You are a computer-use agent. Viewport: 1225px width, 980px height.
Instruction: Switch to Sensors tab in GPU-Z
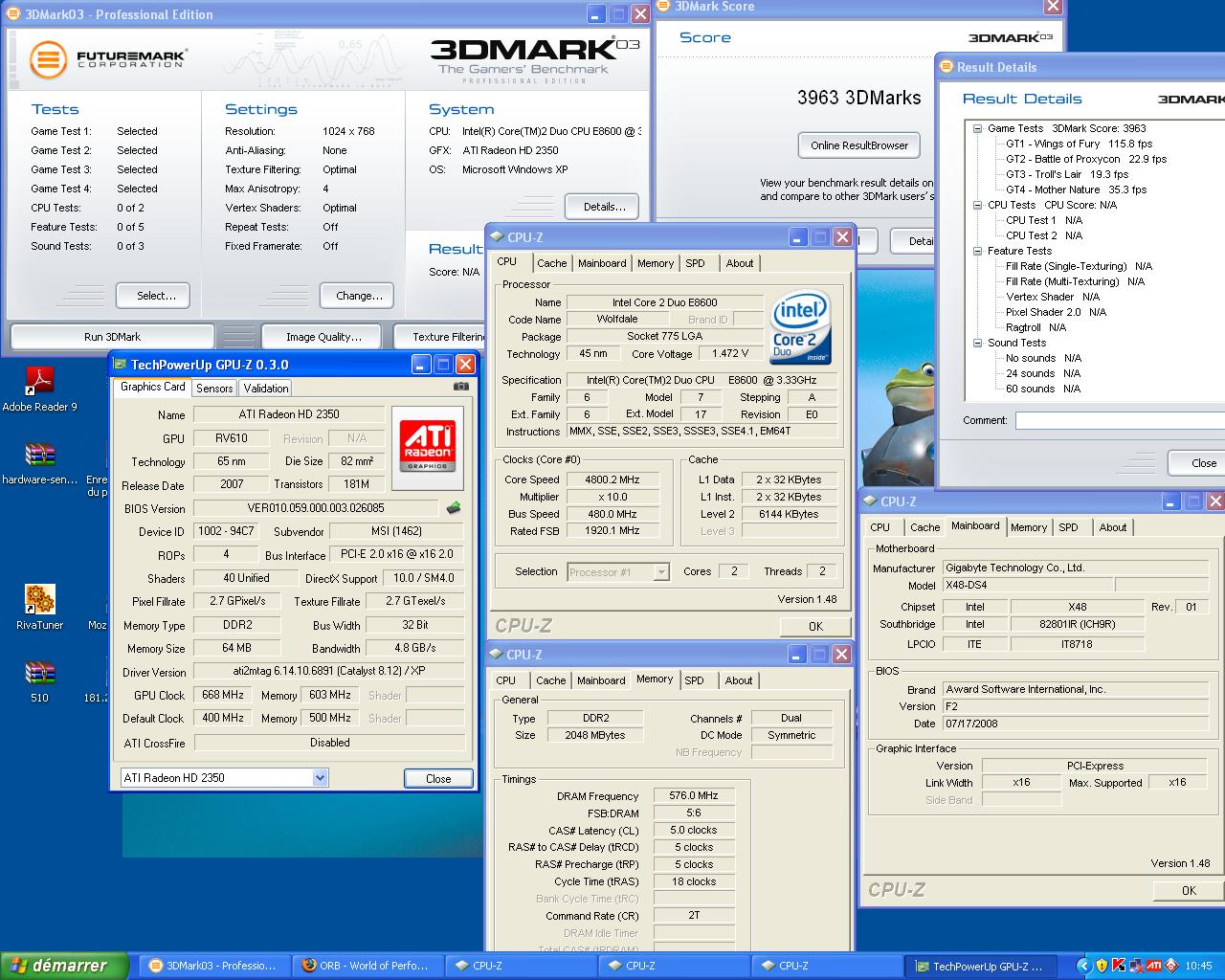214,389
